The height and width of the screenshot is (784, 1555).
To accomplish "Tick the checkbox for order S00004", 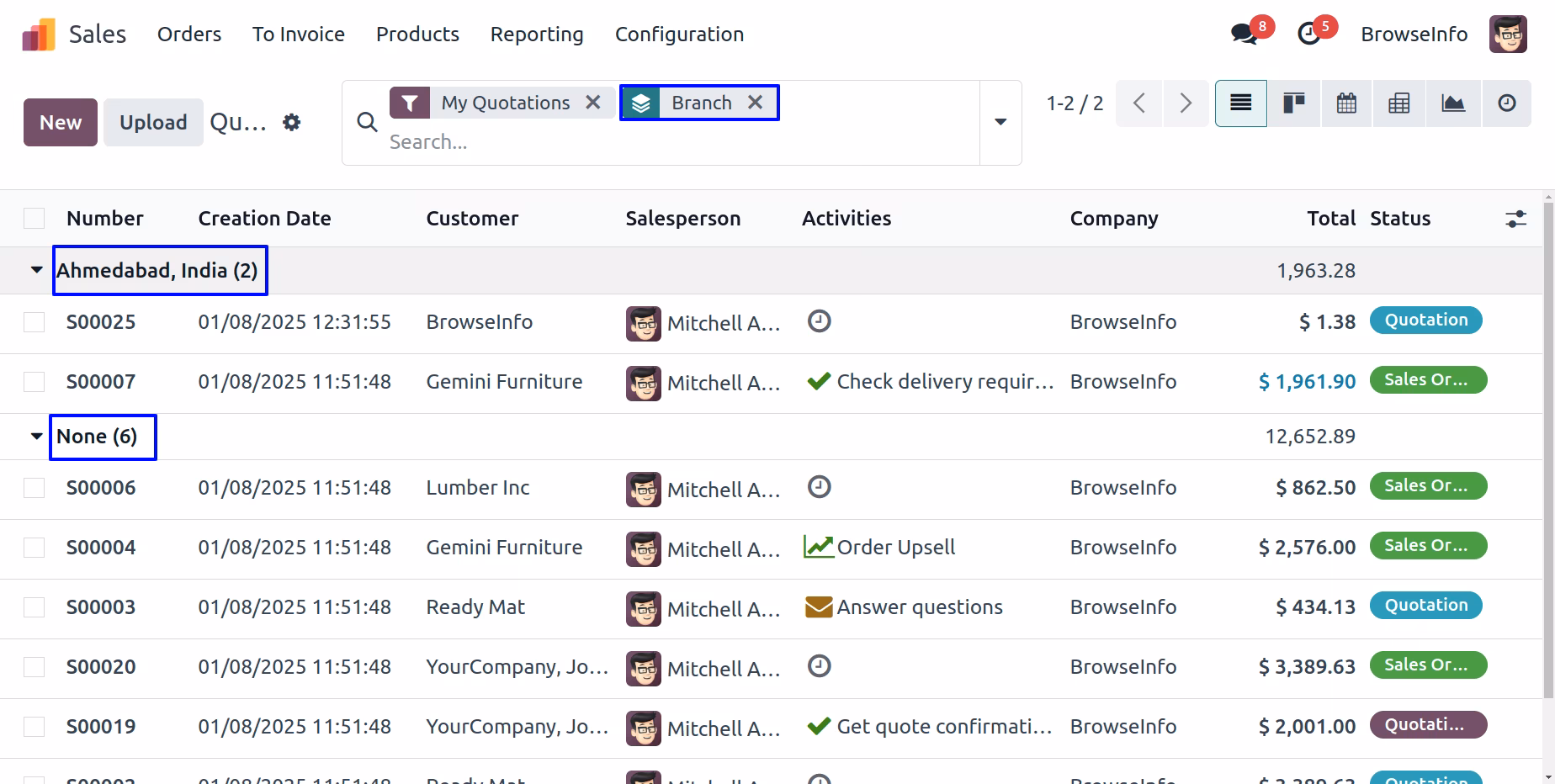I will tap(34, 548).
